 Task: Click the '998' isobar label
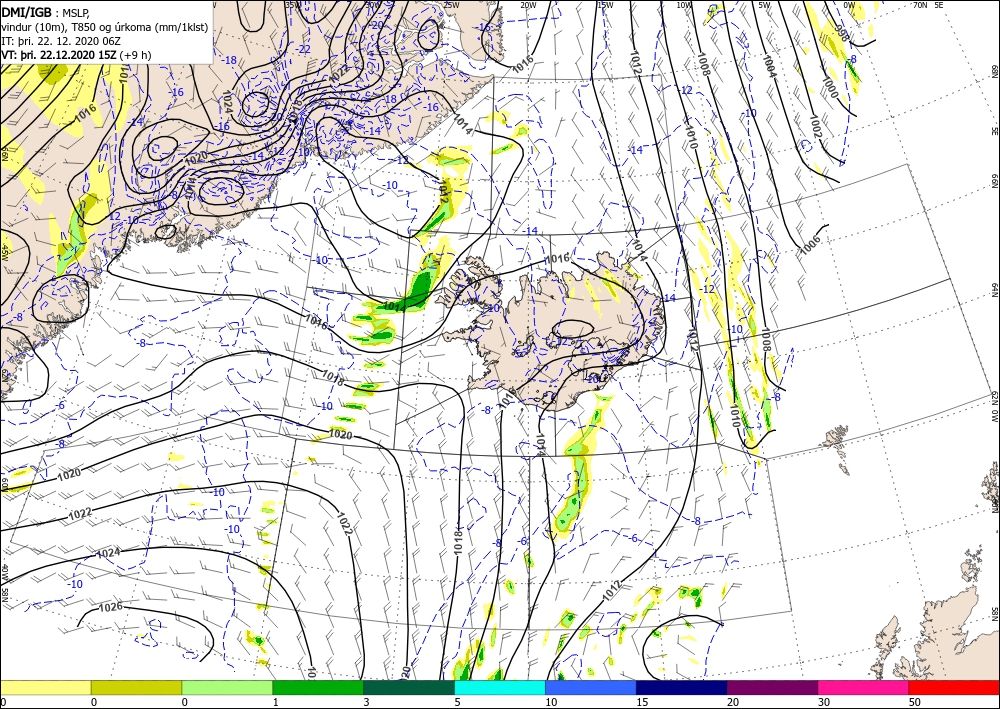coord(842,34)
